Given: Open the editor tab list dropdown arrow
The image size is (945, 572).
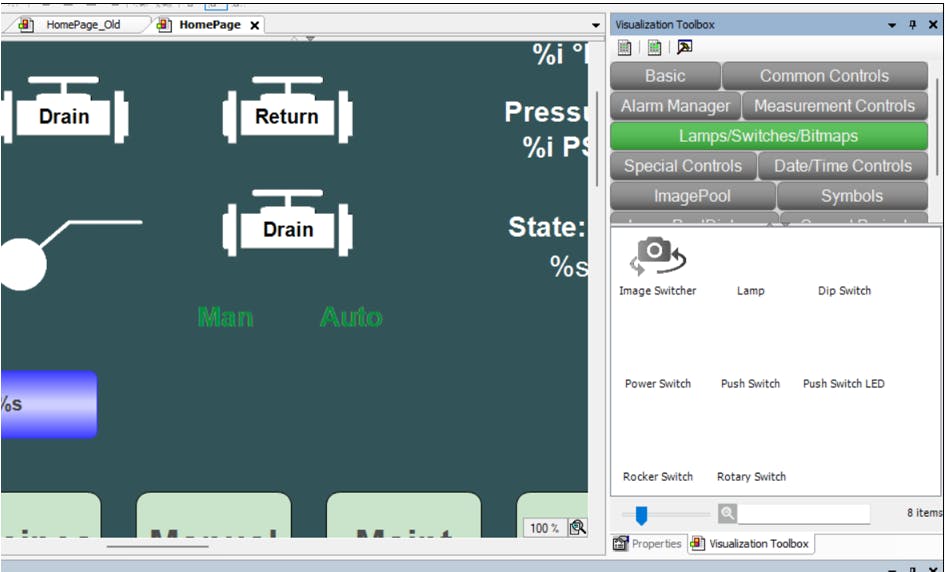Looking at the screenshot, I should click(x=596, y=25).
